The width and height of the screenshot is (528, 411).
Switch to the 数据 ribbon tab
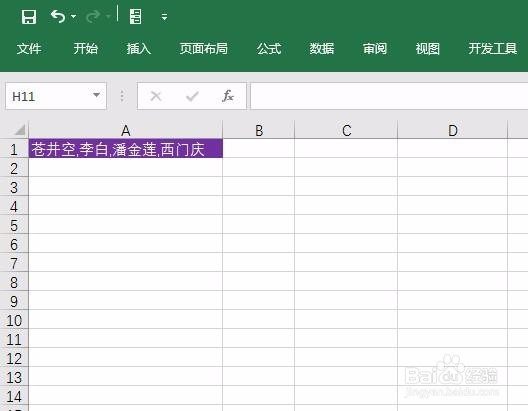(322, 49)
